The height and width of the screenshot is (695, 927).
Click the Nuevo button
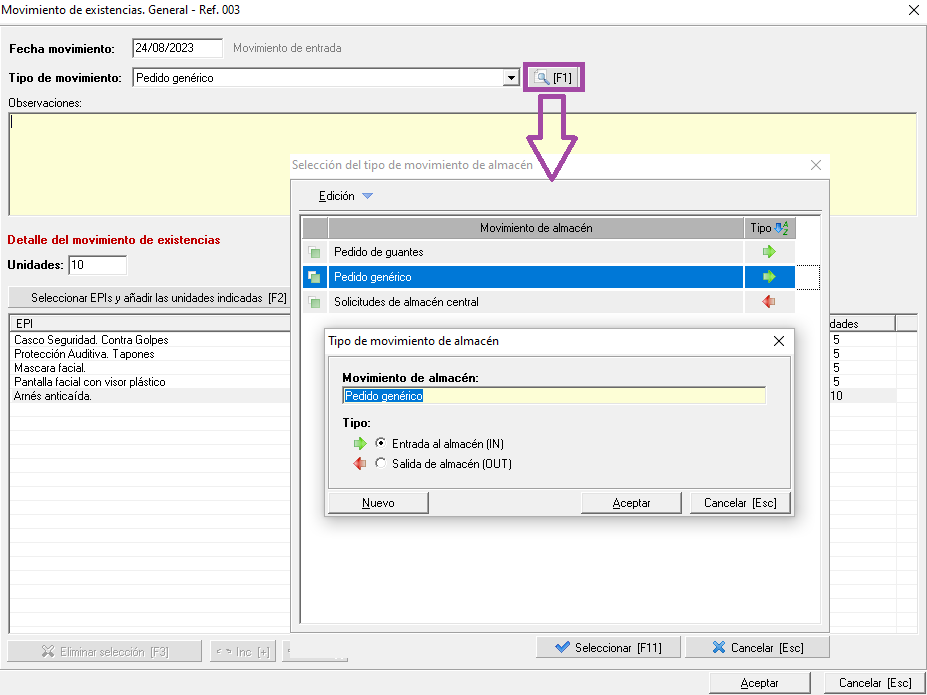pyautogui.click(x=378, y=503)
